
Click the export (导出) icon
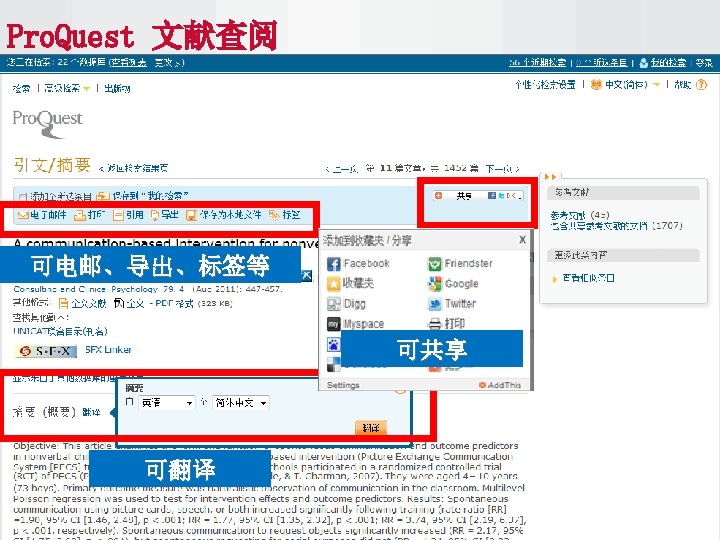pyautogui.click(x=155, y=215)
